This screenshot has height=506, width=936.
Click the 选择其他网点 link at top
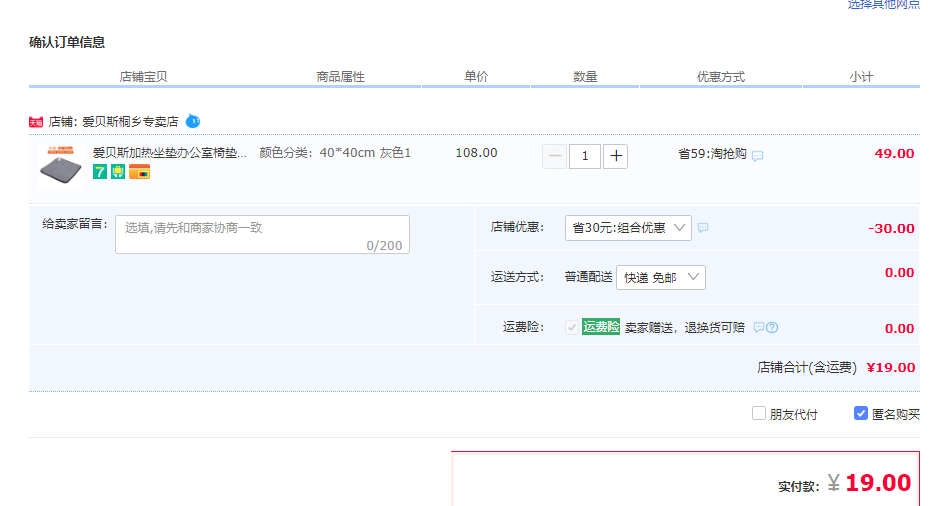pos(883,4)
